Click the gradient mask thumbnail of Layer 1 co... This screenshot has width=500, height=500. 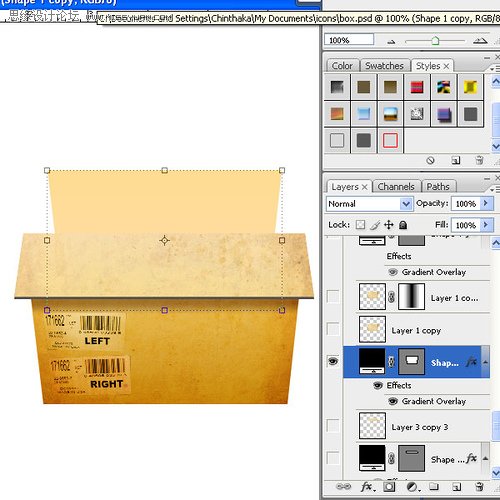(x=411, y=297)
